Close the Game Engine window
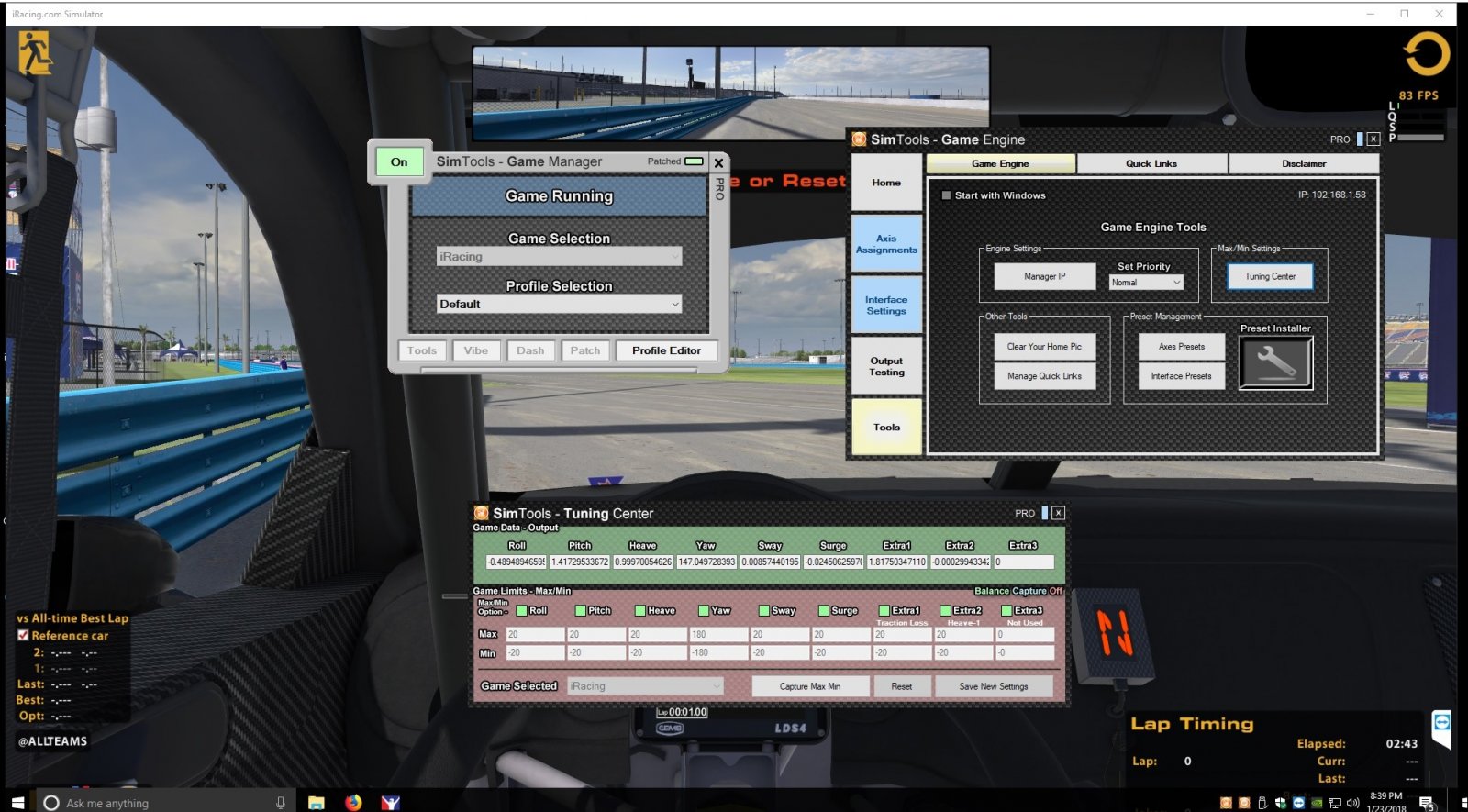This screenshot has width=1468, height=812. (1373, 139)
